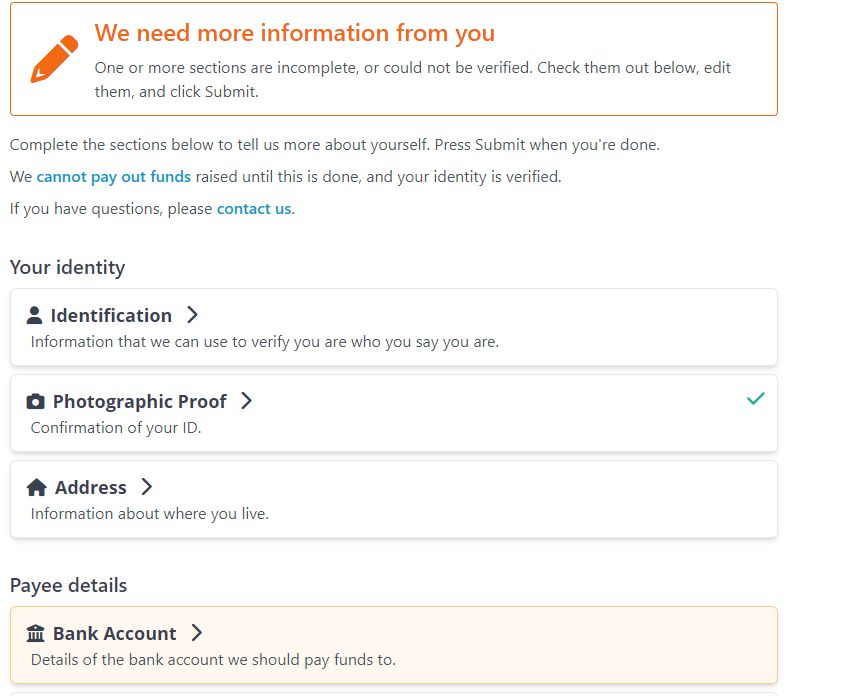Expand the Address section chevron

147,487
